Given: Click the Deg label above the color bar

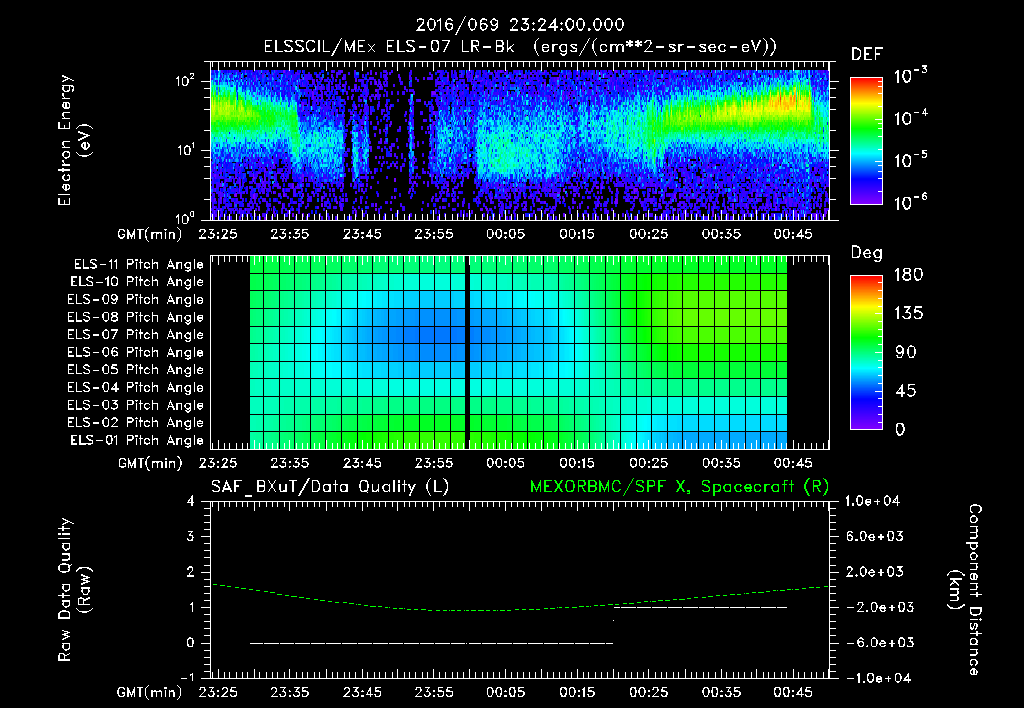Looking at the screenshot, I should (866, 253).
